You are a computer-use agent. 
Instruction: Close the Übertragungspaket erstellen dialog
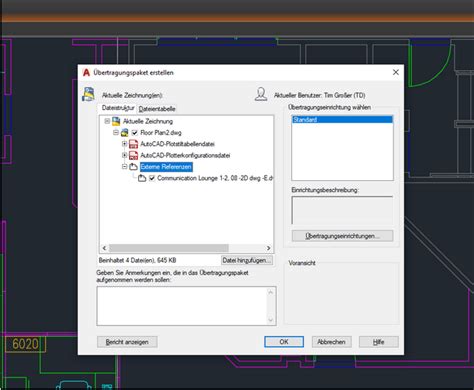[396, 72]
